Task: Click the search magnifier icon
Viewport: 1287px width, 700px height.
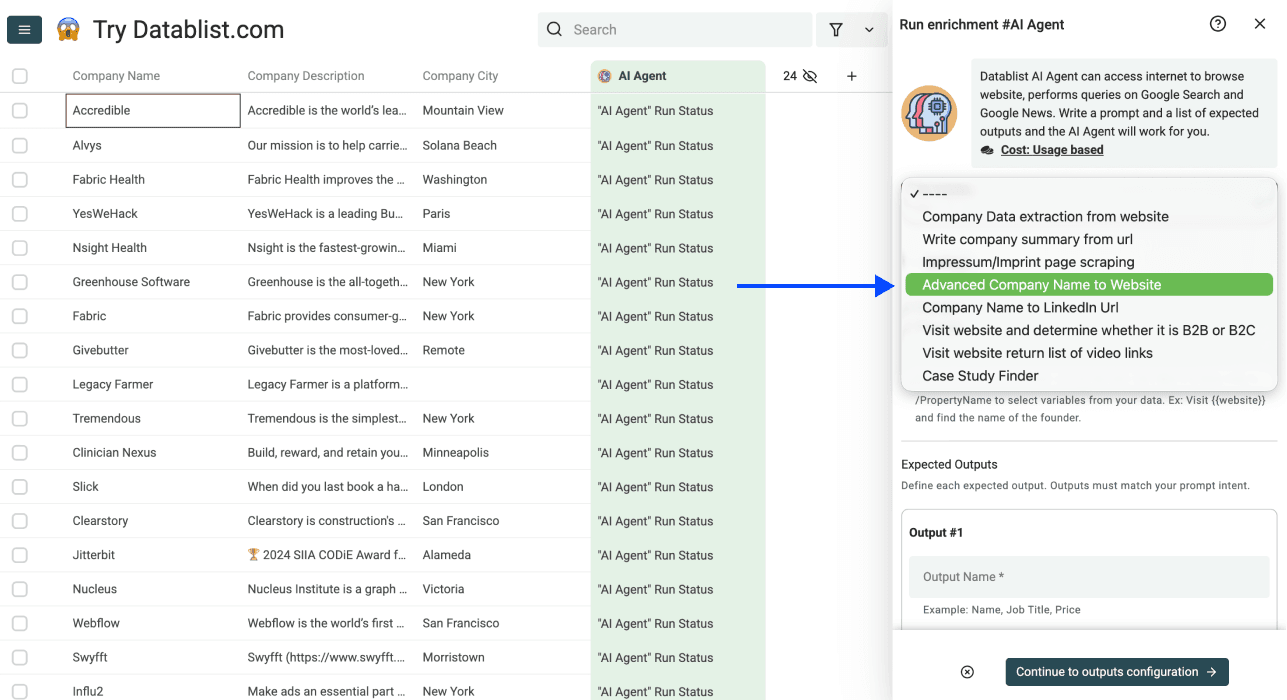Action: 554,29
